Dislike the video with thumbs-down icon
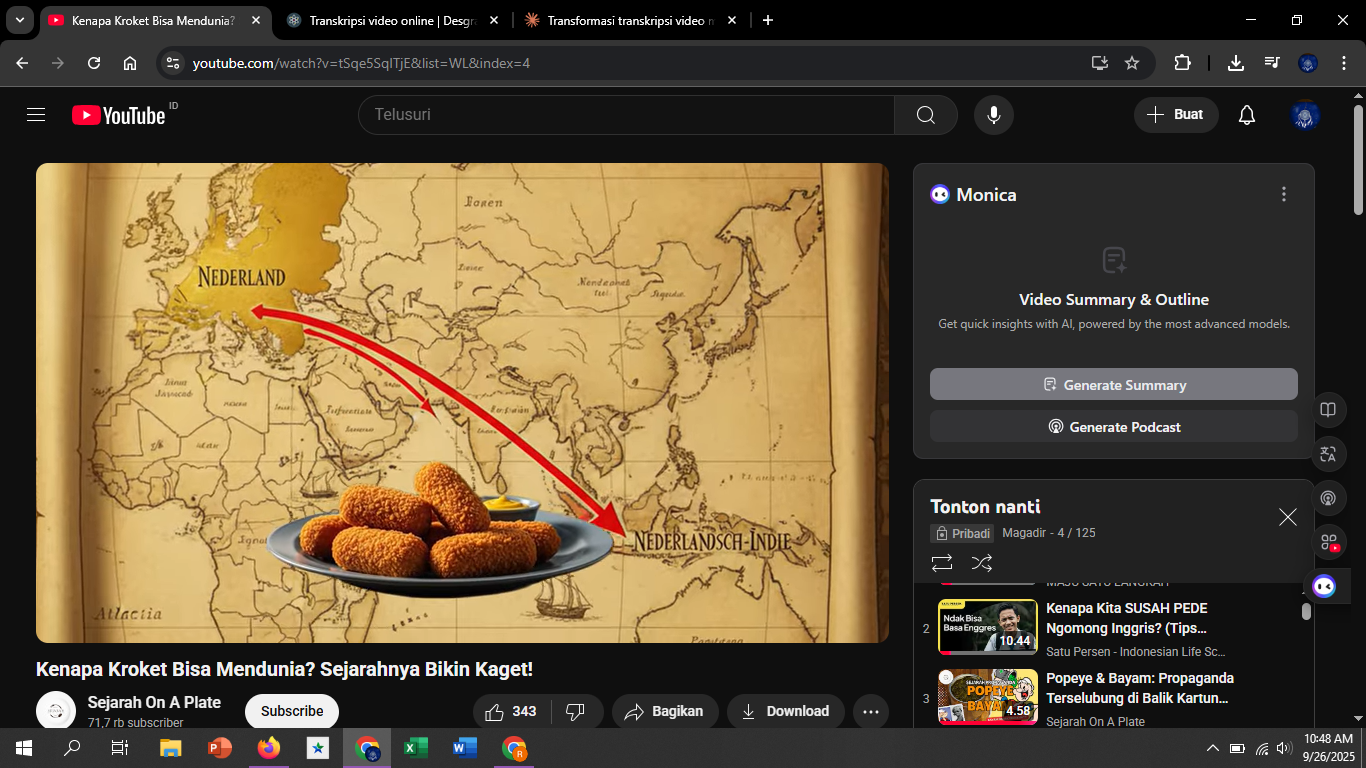Screen dimensions: 1366x768 coord(575,712)
